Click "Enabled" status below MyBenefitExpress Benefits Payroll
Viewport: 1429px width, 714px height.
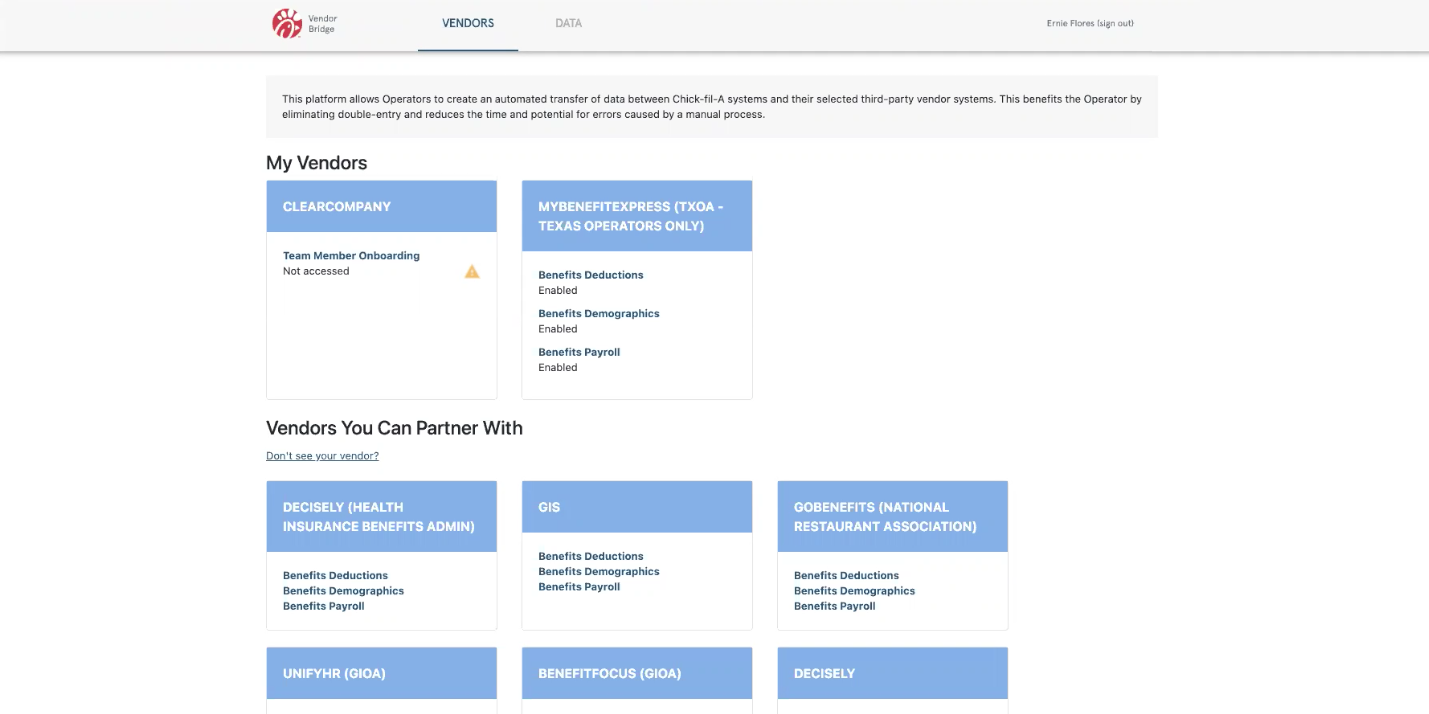[x=558, y=368]
